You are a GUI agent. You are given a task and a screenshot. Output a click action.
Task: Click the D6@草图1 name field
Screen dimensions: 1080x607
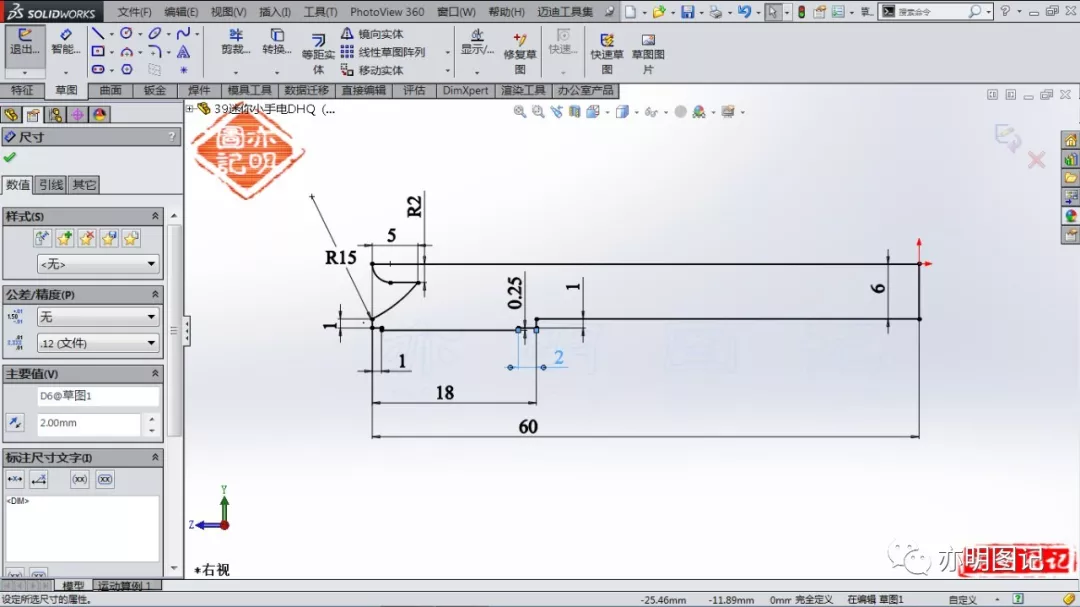pyautogui.click(x=98, y=396)
